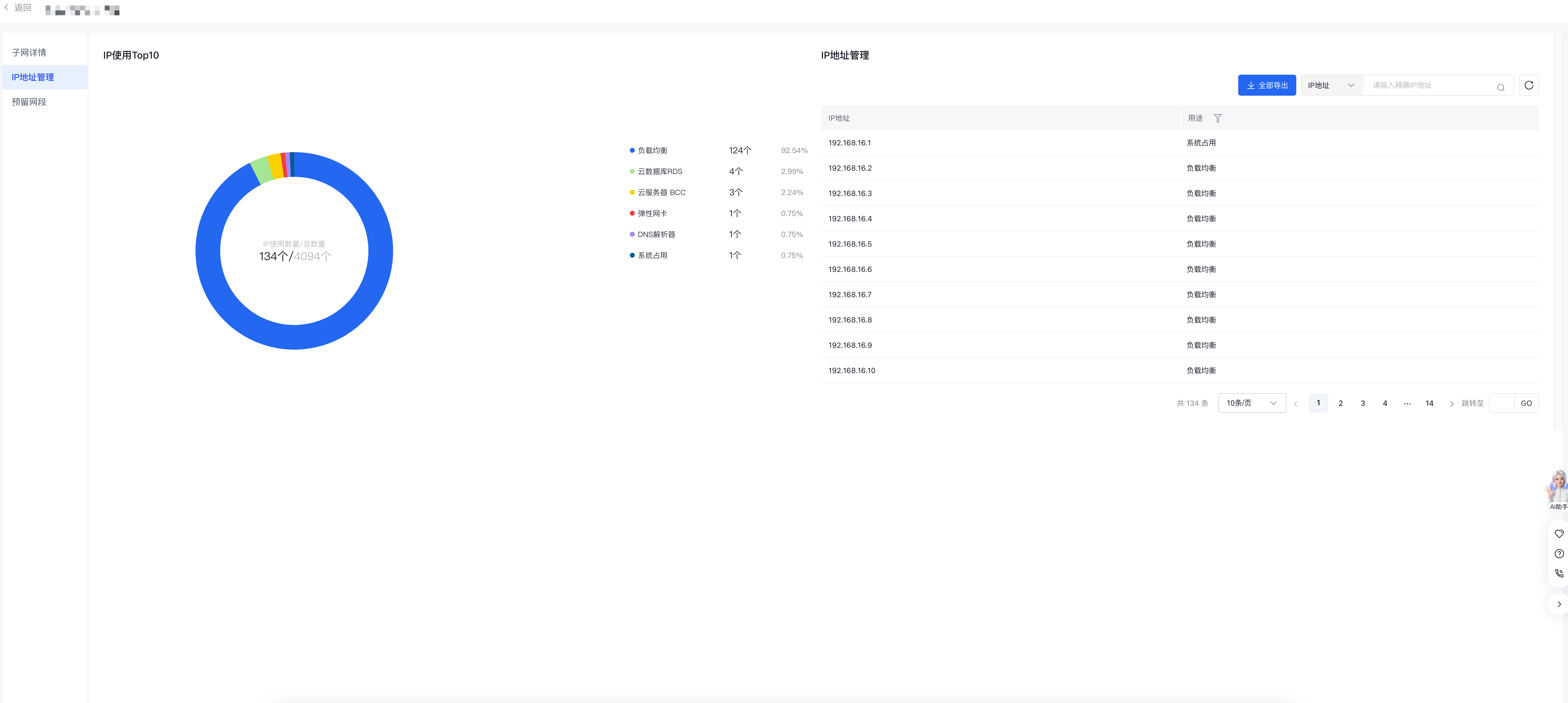
Task: Click the help question mark icon
Action: coord(1559,553)
